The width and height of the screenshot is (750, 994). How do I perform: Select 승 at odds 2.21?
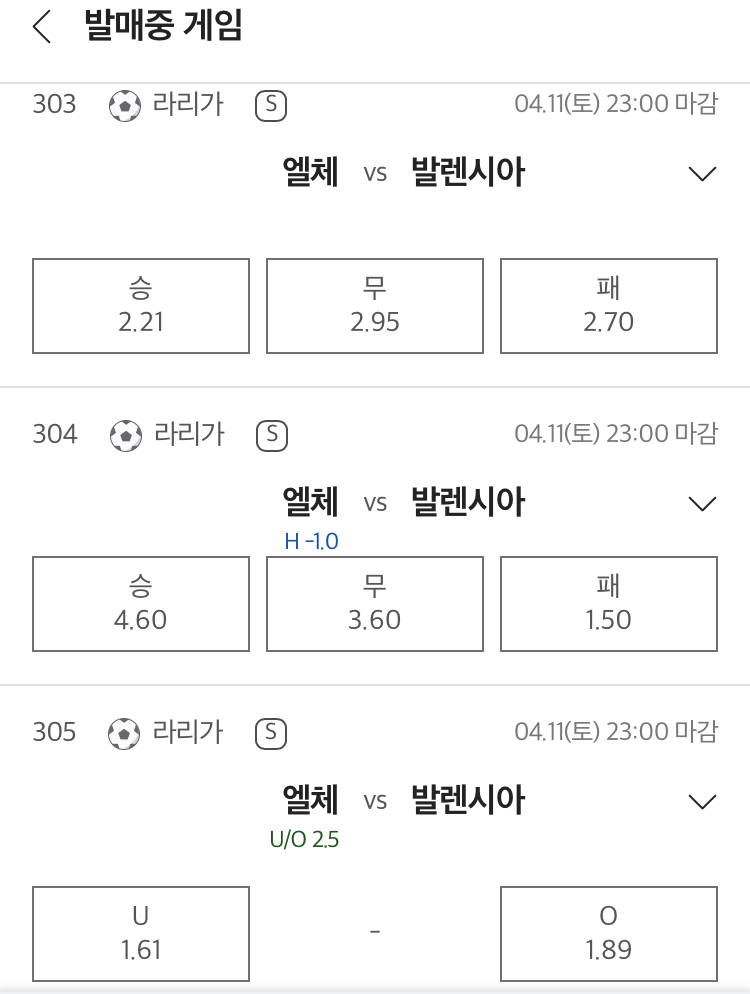[x=141, y=306]
